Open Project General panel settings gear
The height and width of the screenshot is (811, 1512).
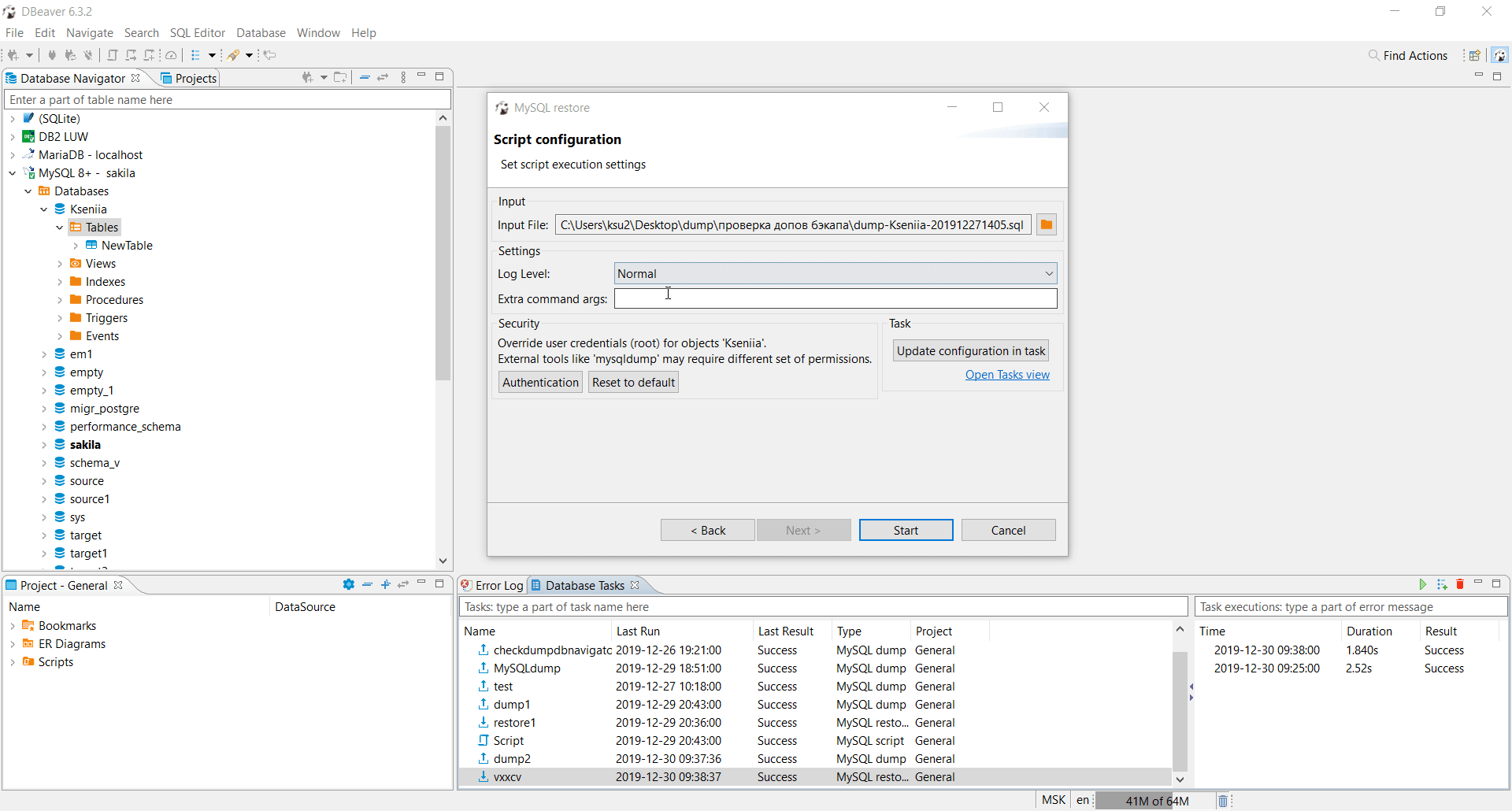click(348, 584)
